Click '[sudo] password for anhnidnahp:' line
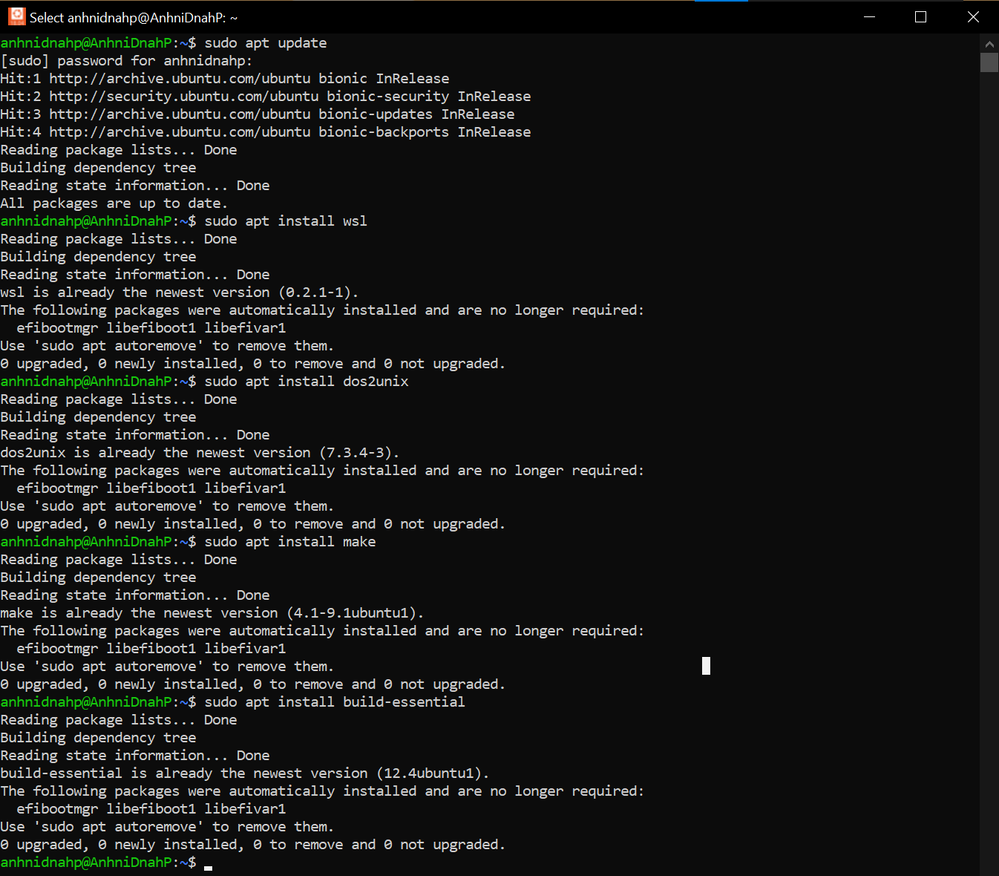The height and width of the screenshot is (876, 999). pos(126,61)
